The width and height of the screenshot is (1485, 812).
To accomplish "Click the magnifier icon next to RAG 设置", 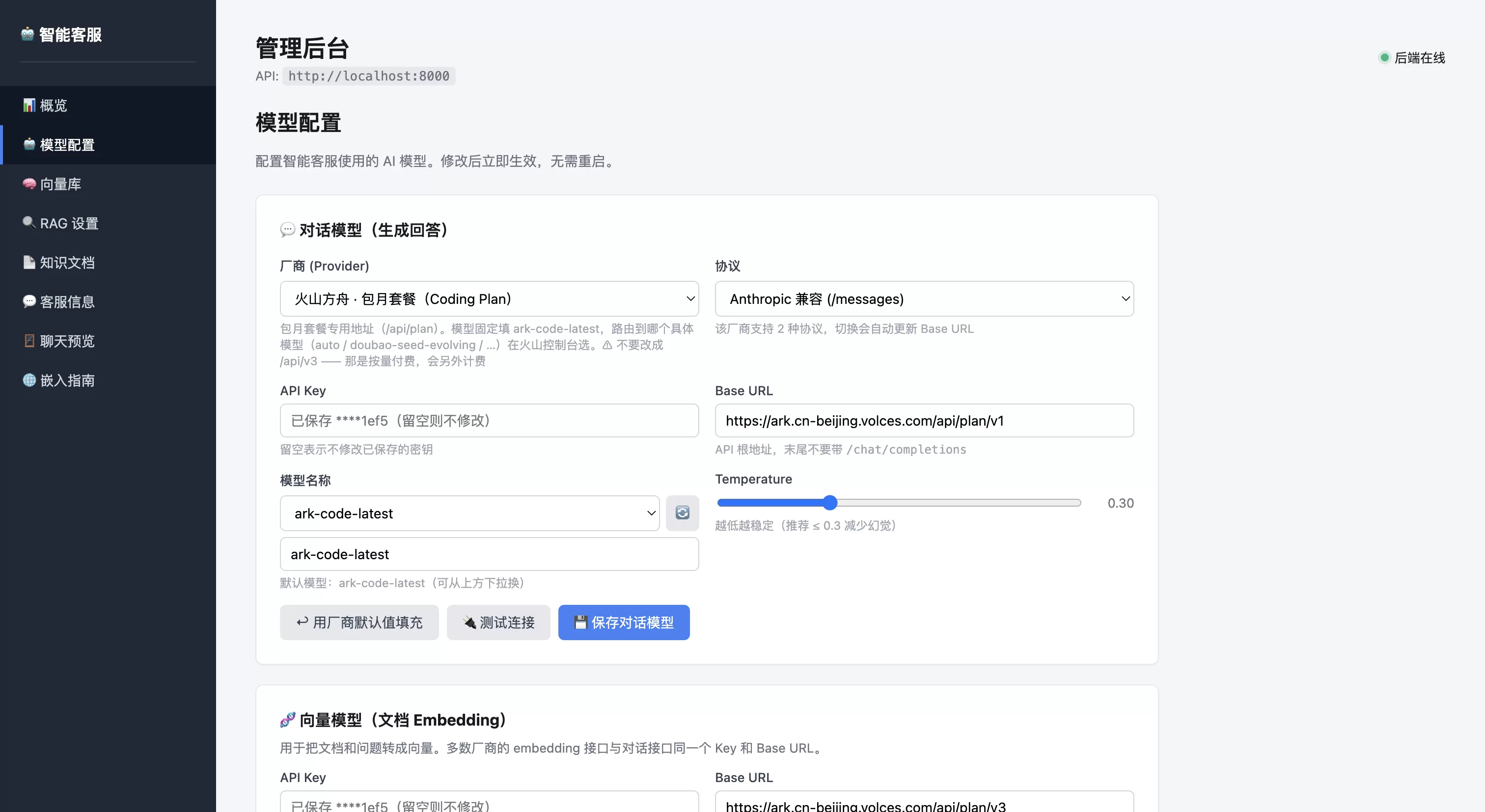I will pos(29,223).
